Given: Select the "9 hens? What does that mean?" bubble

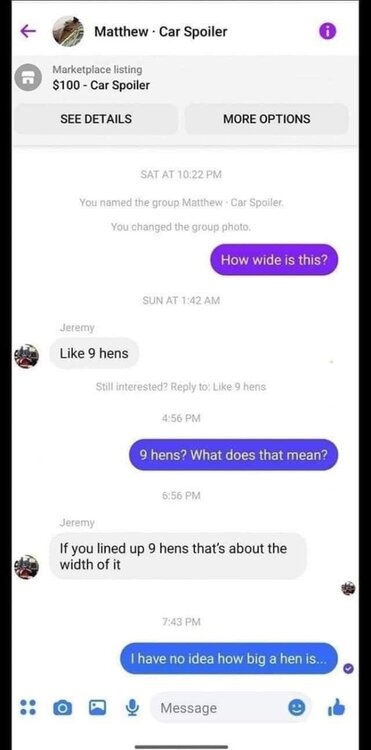Looking at the screenshot, I should coord(234,454).
